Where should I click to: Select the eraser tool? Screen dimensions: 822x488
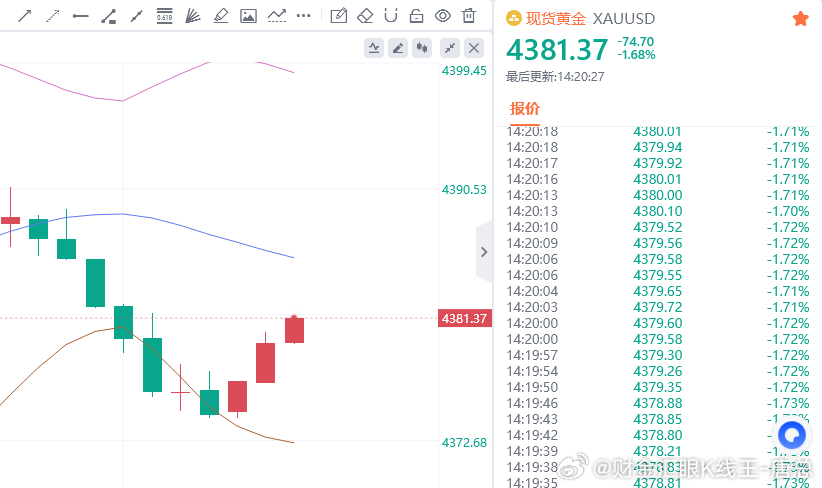365,16
